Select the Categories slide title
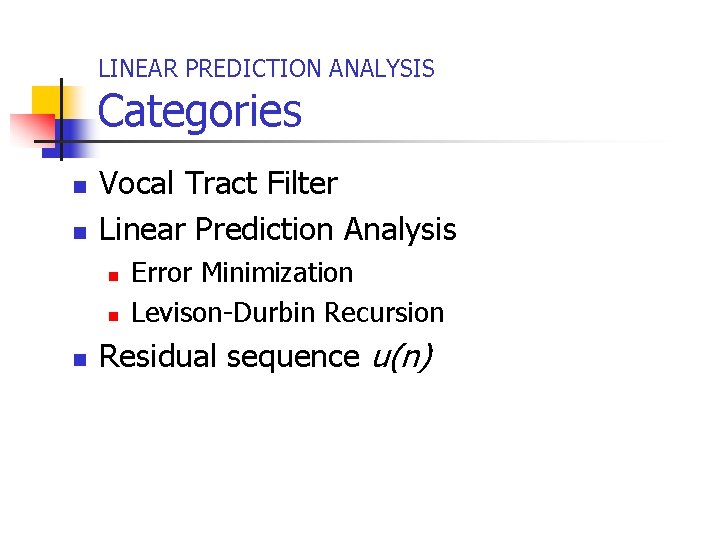This screenshot has height=540, width=720. click(x=199, y=111)
